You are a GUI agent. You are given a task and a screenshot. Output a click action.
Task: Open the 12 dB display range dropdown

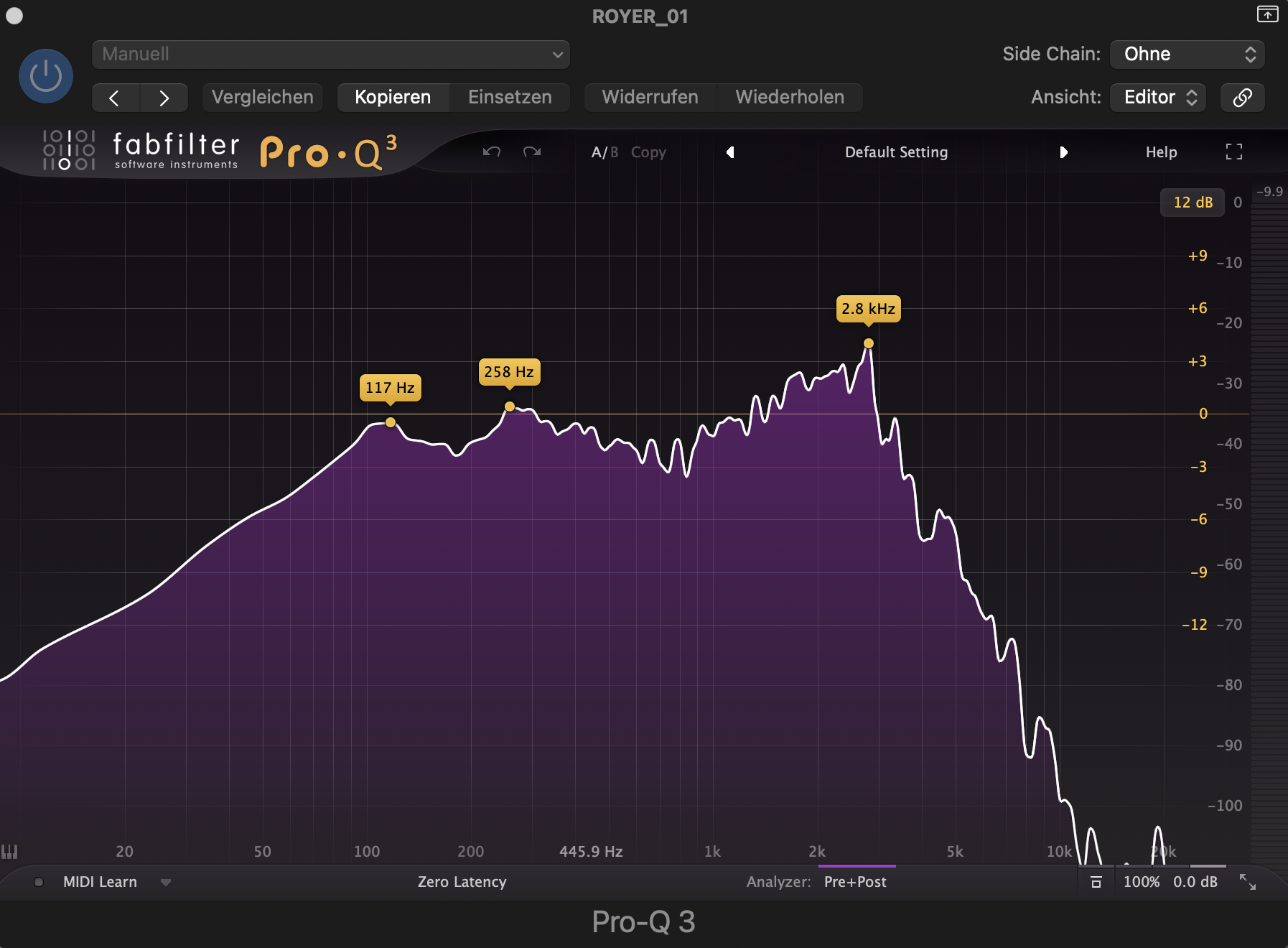tap(1193, 203)
